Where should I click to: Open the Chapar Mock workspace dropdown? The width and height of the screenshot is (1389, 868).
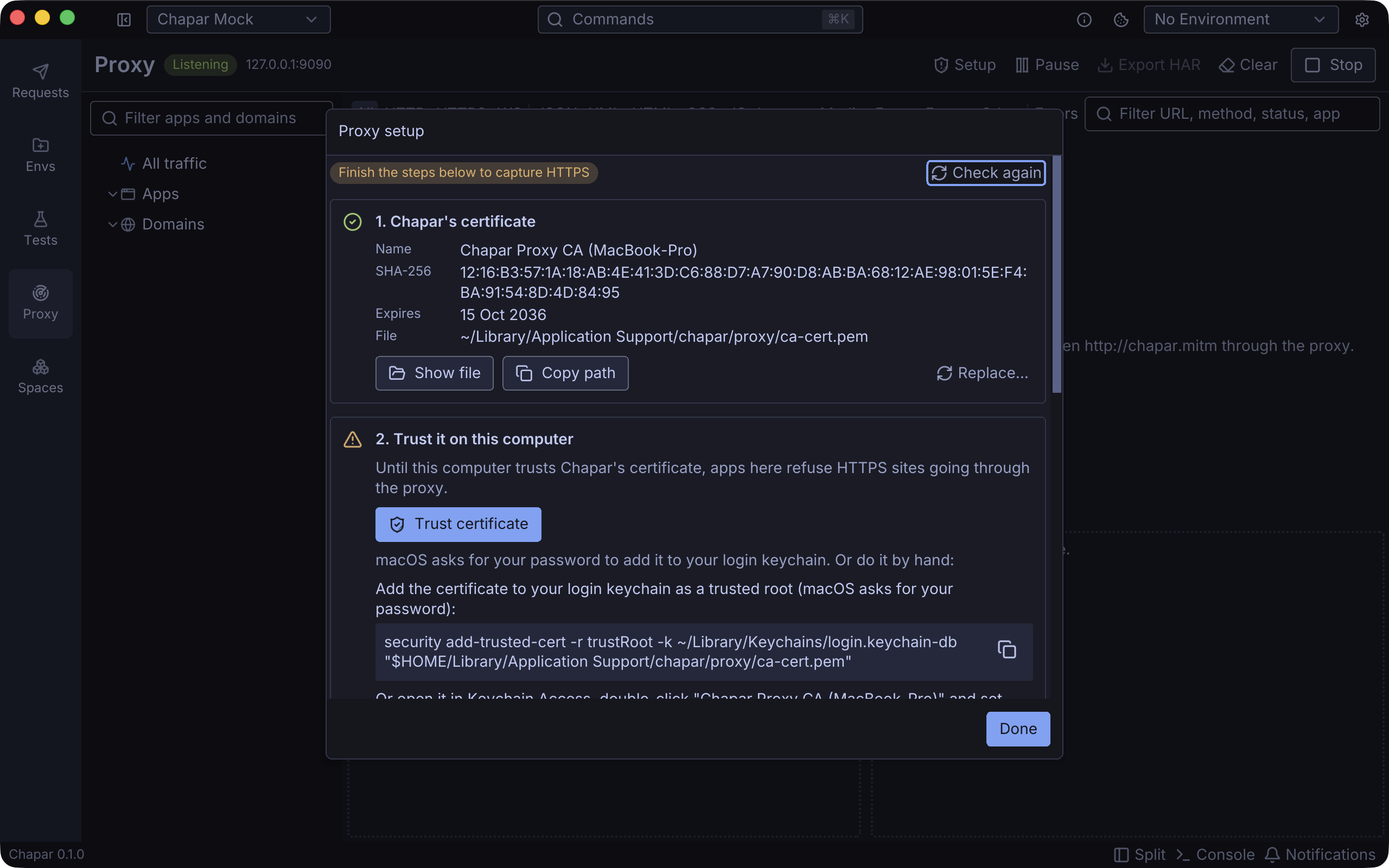pyautogui.click(x=238, y=20)
